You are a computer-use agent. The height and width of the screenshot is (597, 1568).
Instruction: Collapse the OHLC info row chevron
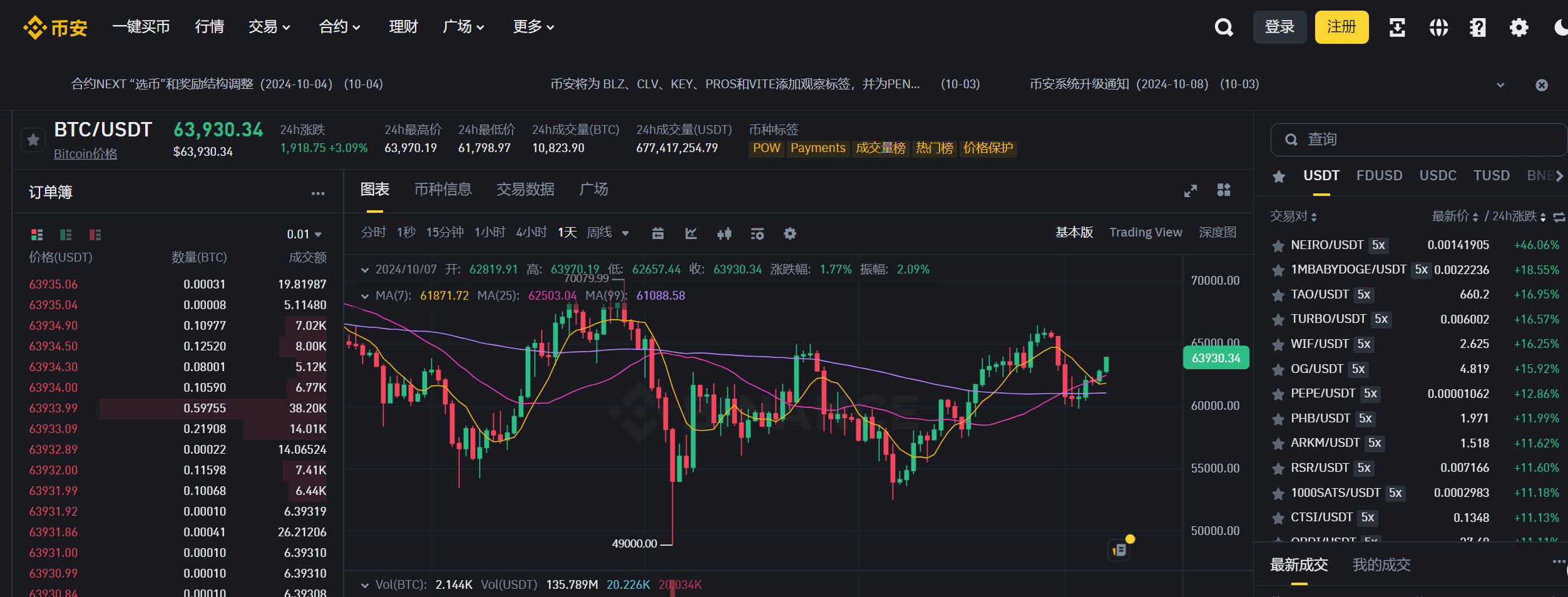(x=365, y=270)
